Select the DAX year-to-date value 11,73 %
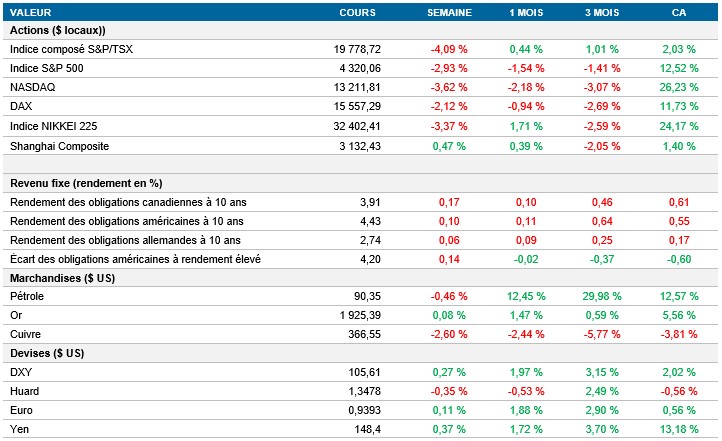Image resolution: width=722 pixels, height=441 pixels. tap(679, 106)
